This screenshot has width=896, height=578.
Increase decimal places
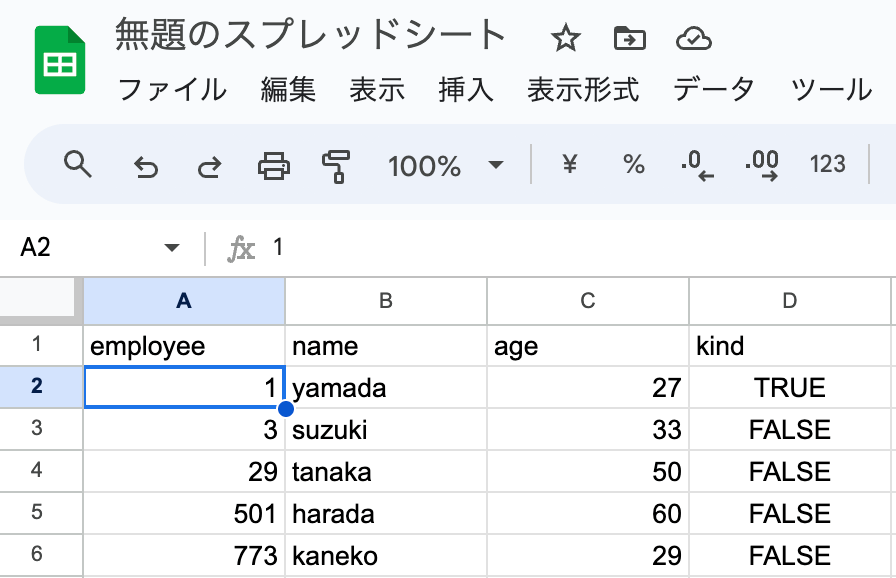[762, 166]
